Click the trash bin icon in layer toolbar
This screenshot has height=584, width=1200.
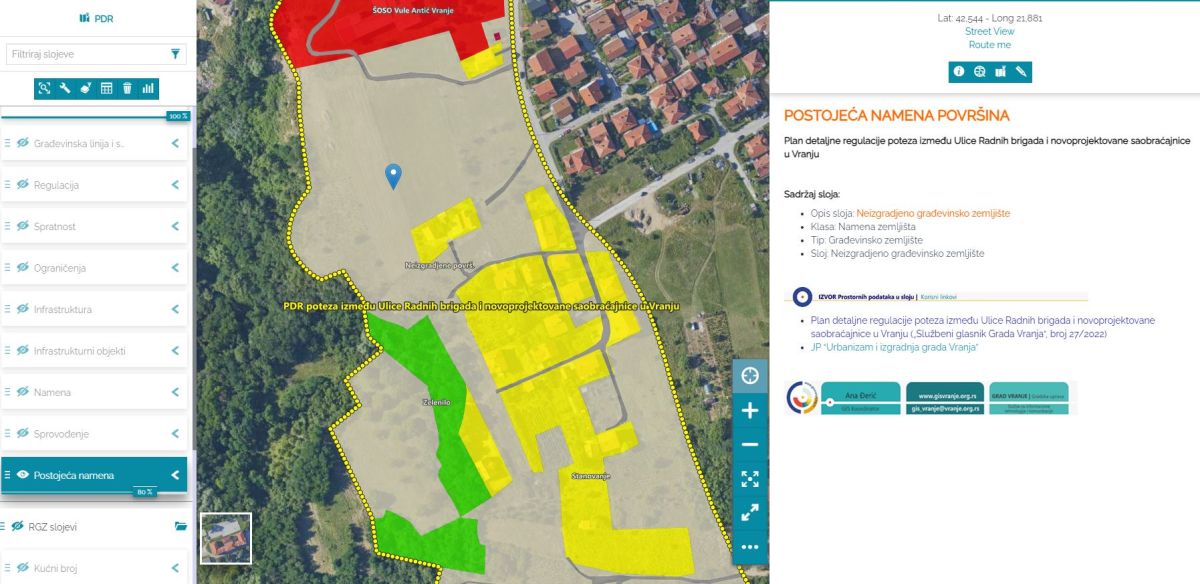pos(127,88)
